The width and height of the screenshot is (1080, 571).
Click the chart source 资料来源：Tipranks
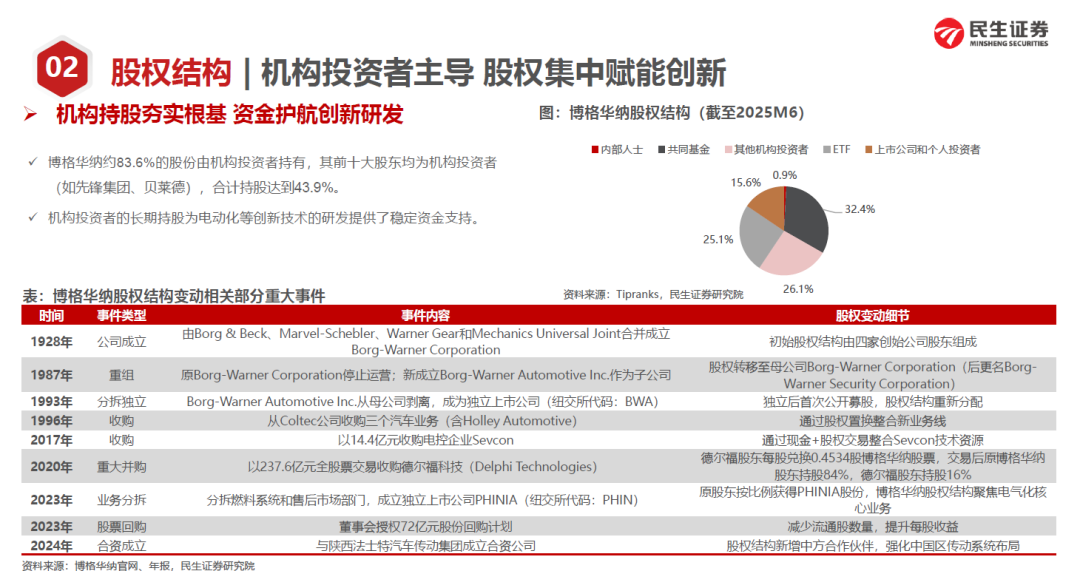pyautogui.click(x=653, y=294)
